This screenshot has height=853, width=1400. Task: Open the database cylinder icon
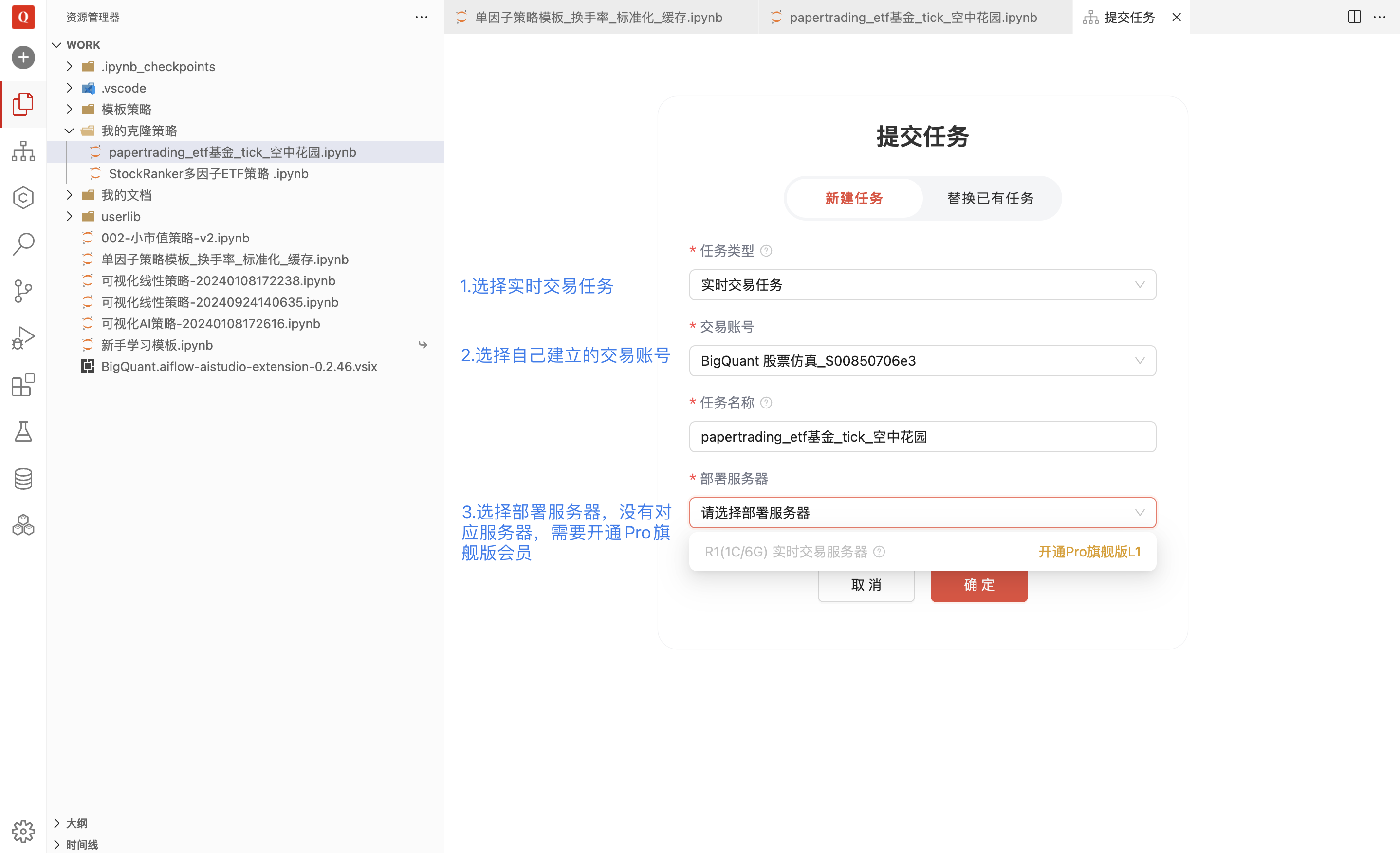pyautogui.click(x=23, y=479)
